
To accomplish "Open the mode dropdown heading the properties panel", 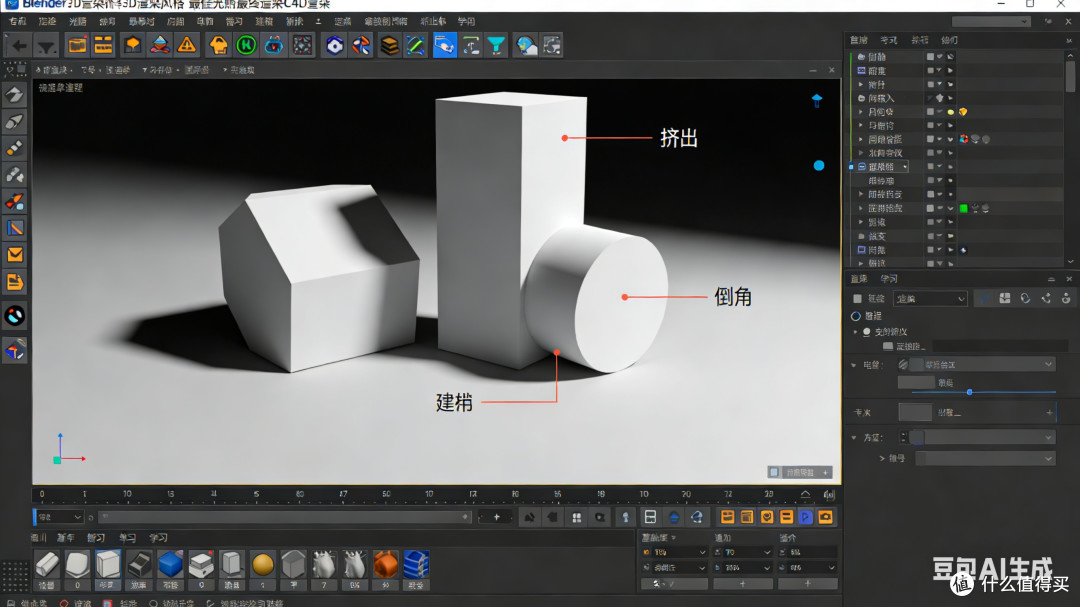I will click(x=931, y=298).
